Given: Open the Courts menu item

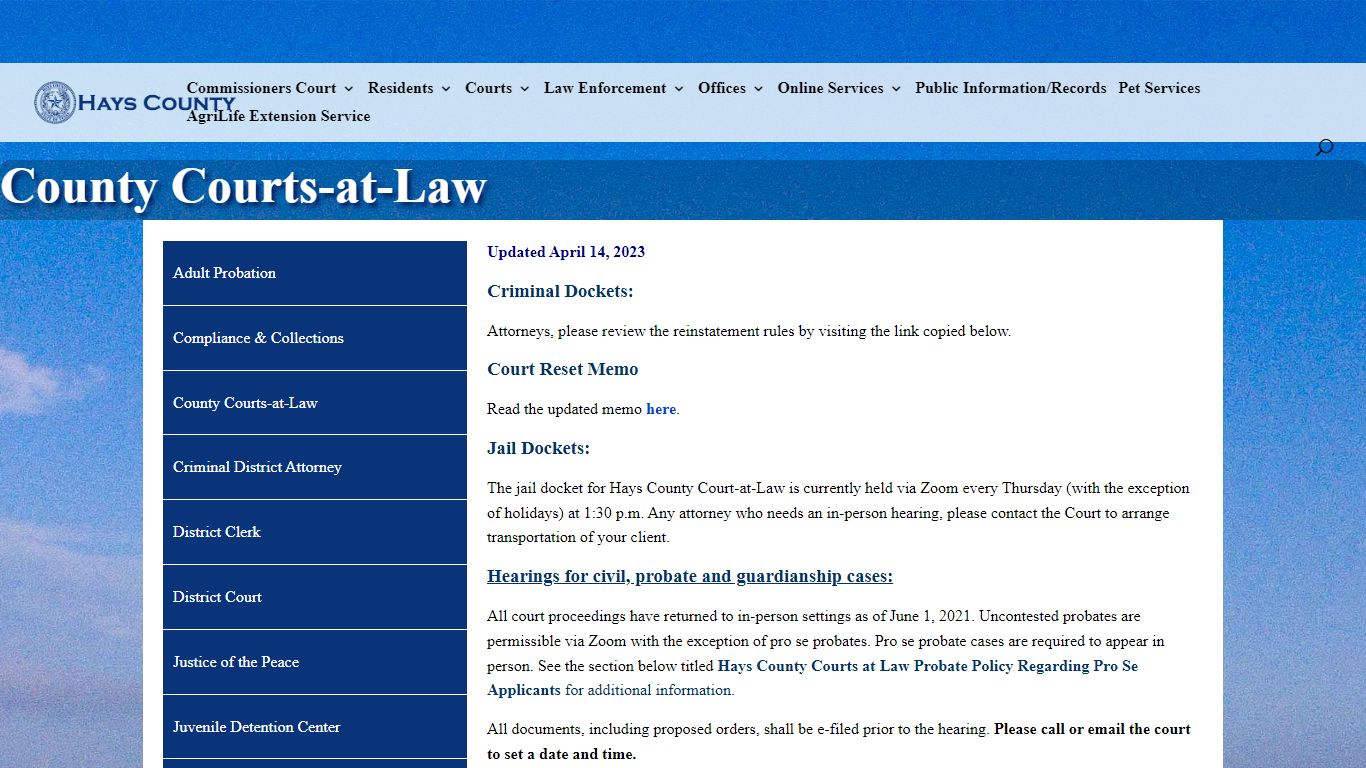Looking at the screenshot, I should point(488,88).
